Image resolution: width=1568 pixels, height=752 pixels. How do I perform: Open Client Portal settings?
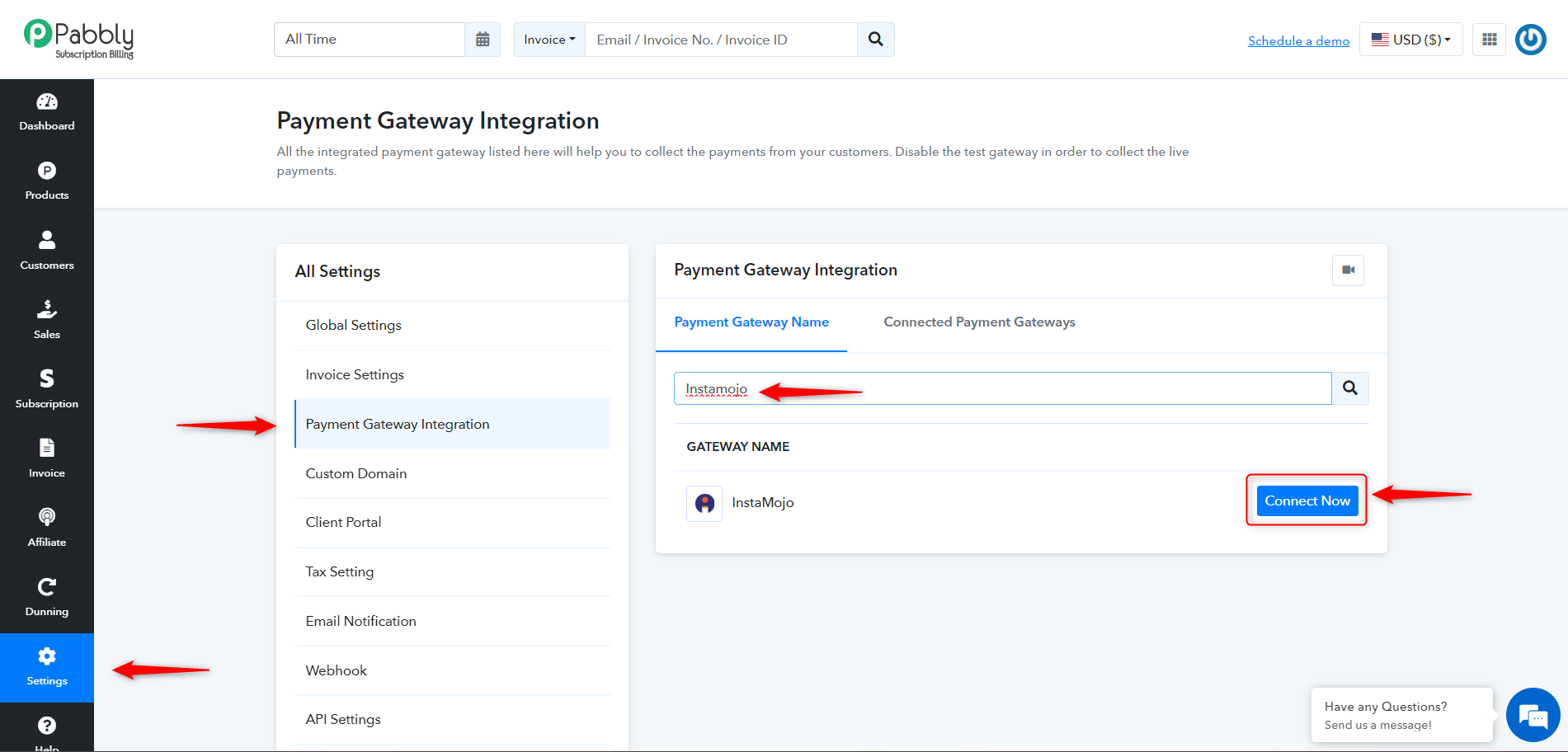coord(452,523)
